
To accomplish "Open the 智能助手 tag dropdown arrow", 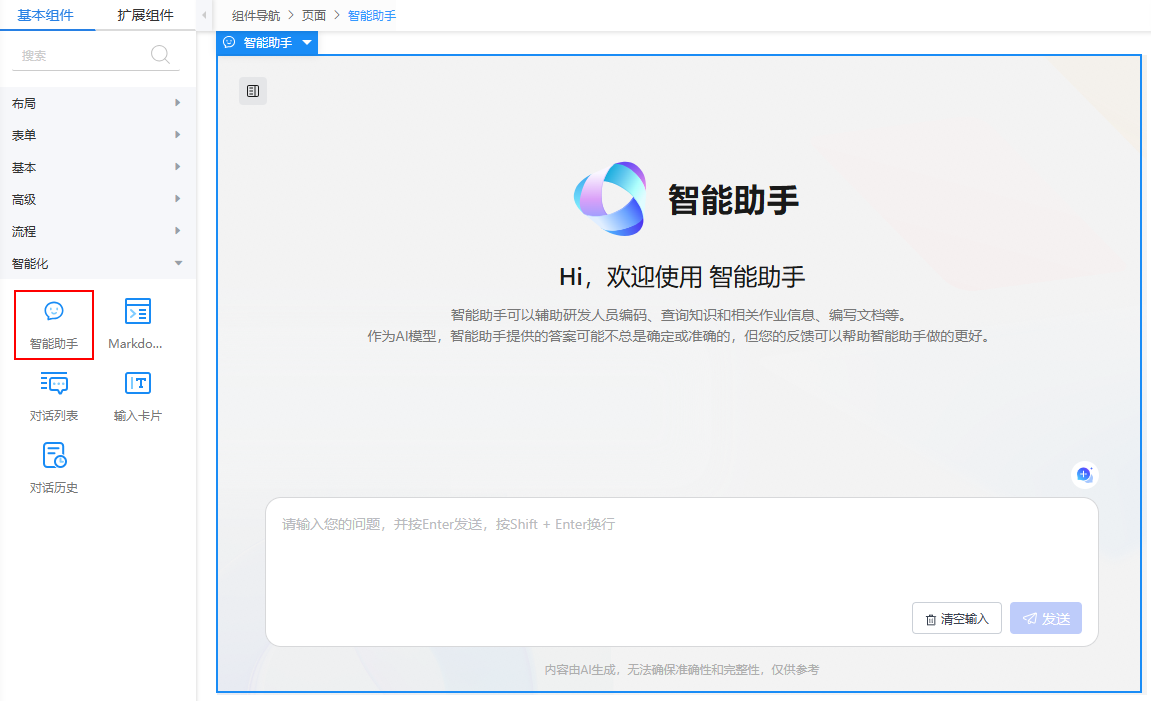I will tap(307, 43).
